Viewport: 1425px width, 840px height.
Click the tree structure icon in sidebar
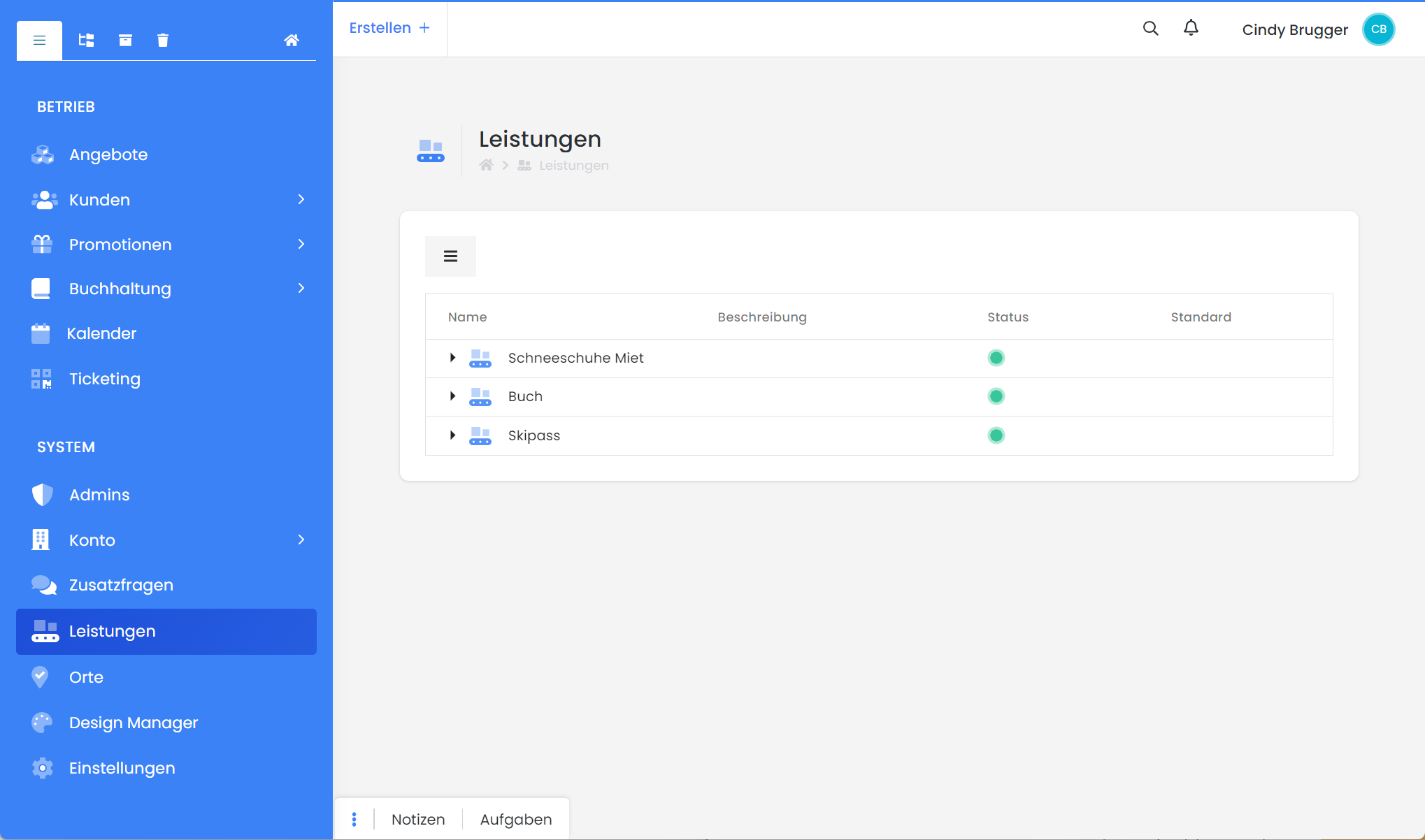click(86, 41)
